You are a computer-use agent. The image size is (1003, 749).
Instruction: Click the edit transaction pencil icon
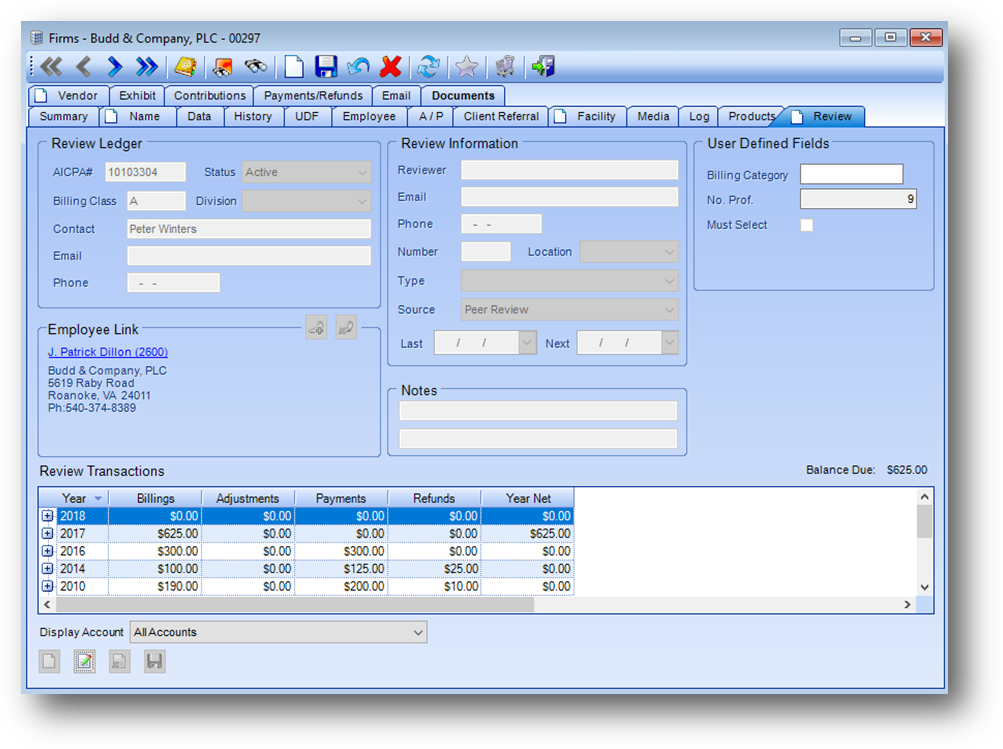85,661
